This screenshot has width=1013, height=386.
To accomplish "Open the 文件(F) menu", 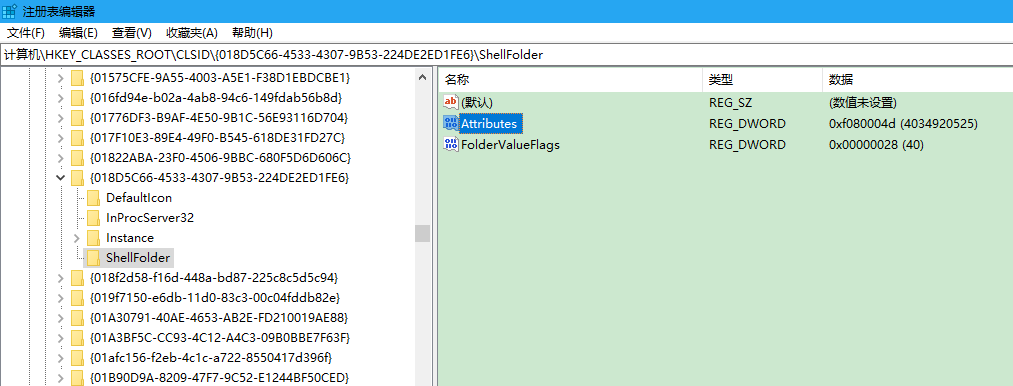I will click(x=26, y=32).
